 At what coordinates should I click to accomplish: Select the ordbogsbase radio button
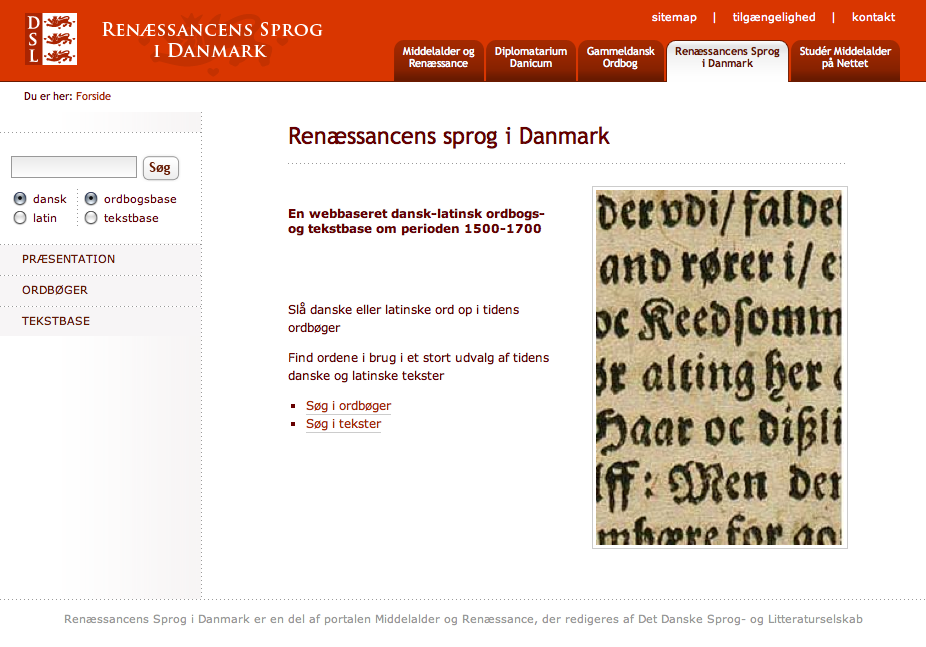pyautogui.click(x=91, y=199)
